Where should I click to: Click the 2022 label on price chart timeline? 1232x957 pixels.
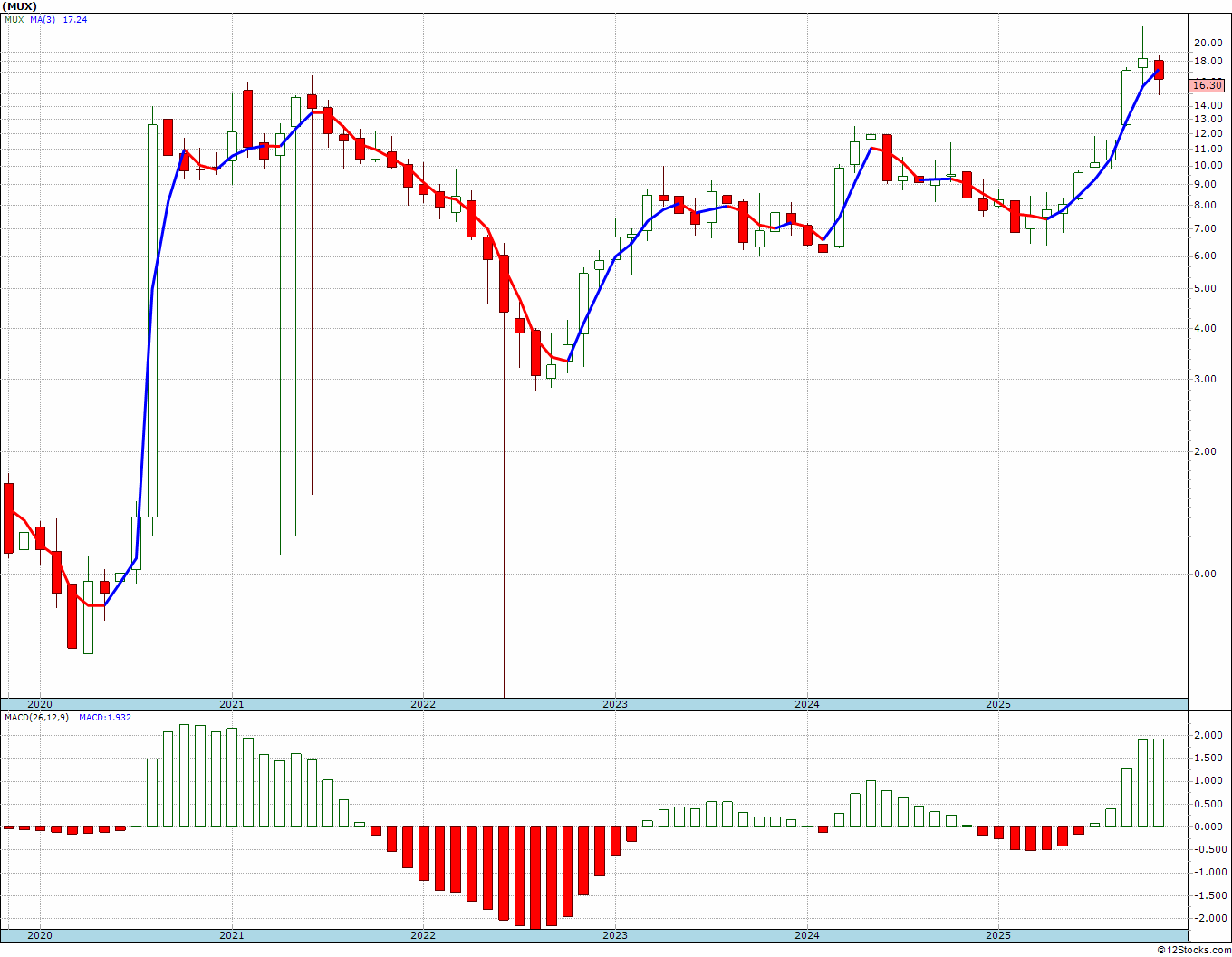[x=422, y=704]
